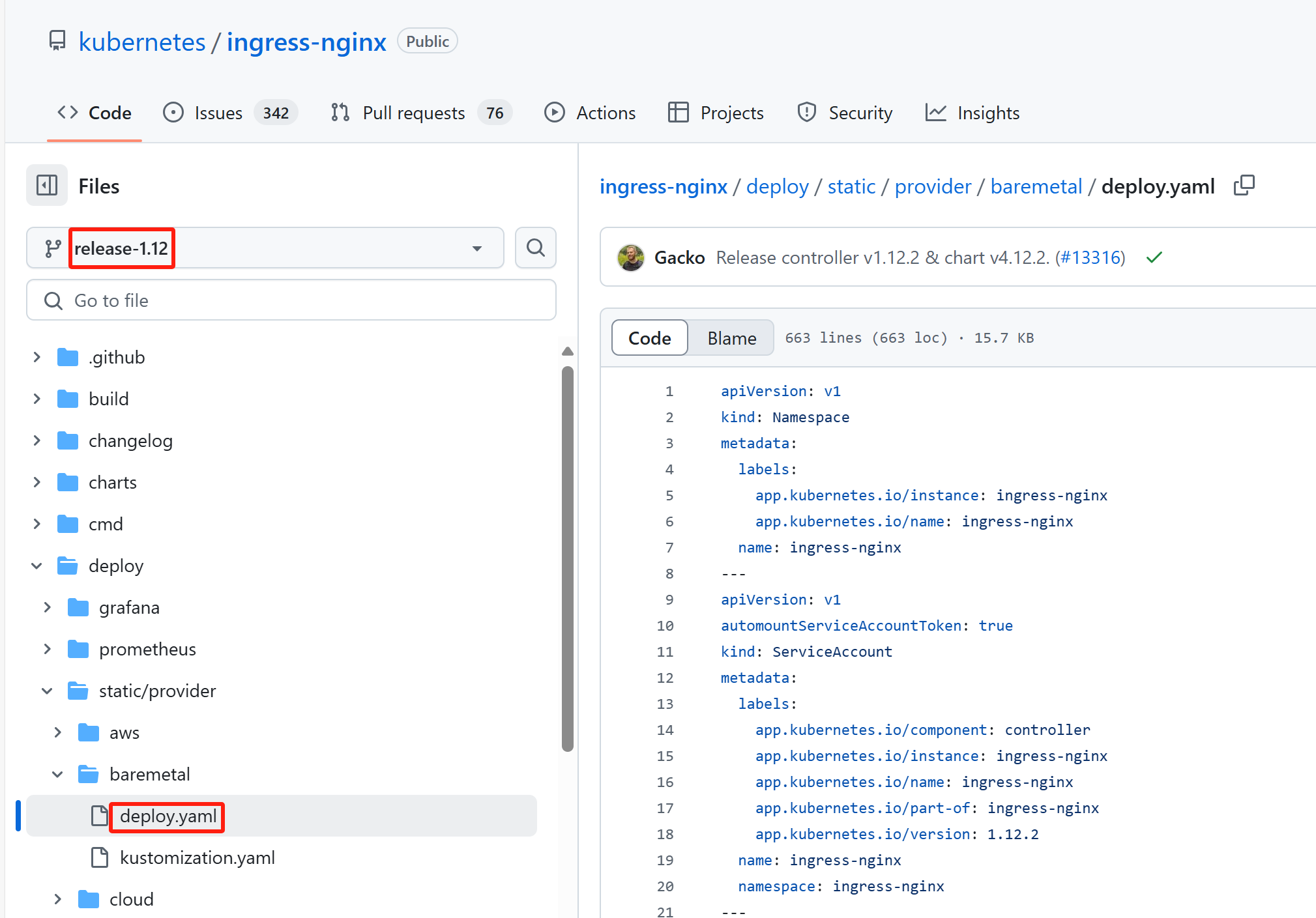Click the file tree scrollbar up arrow

pos(567,351)
